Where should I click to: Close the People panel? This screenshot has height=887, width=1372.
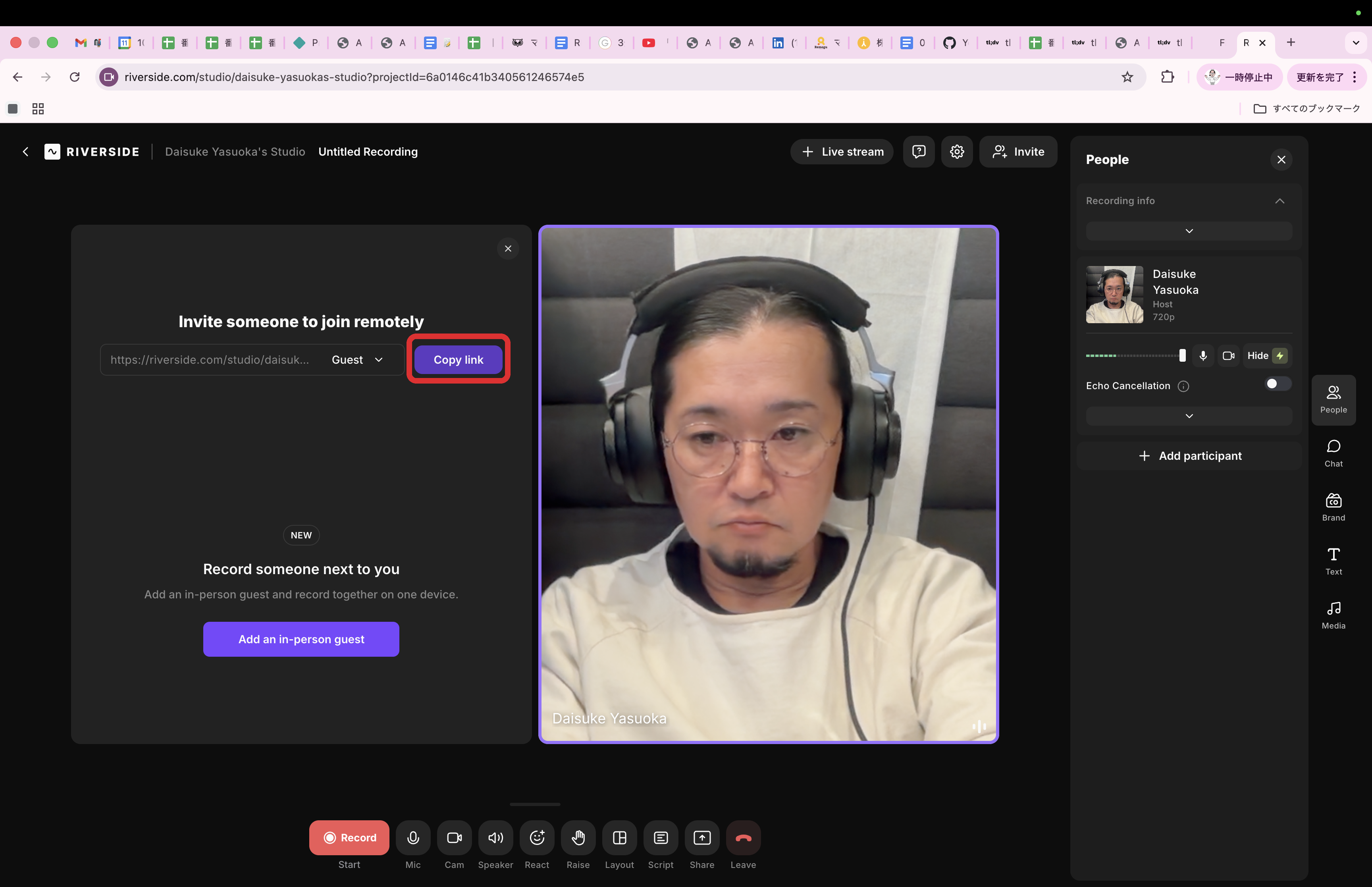(x=1281, y=160)
